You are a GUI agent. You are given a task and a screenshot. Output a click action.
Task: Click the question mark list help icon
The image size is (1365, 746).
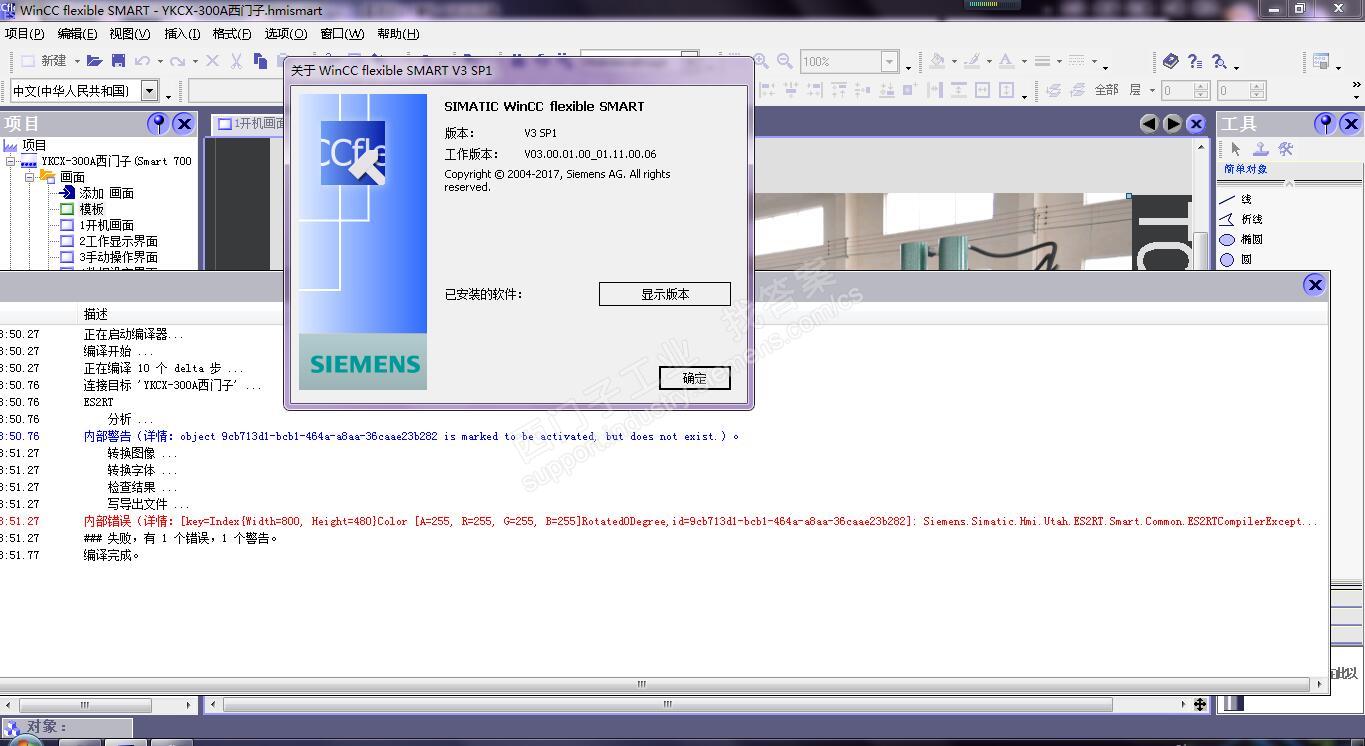point(1195,61)
